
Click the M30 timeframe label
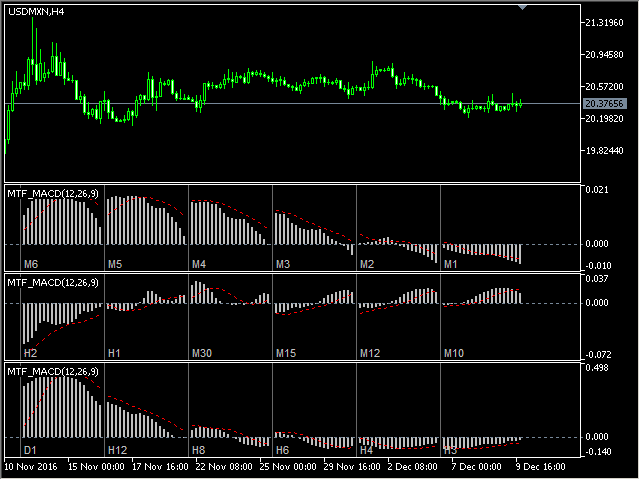point(202,353)
